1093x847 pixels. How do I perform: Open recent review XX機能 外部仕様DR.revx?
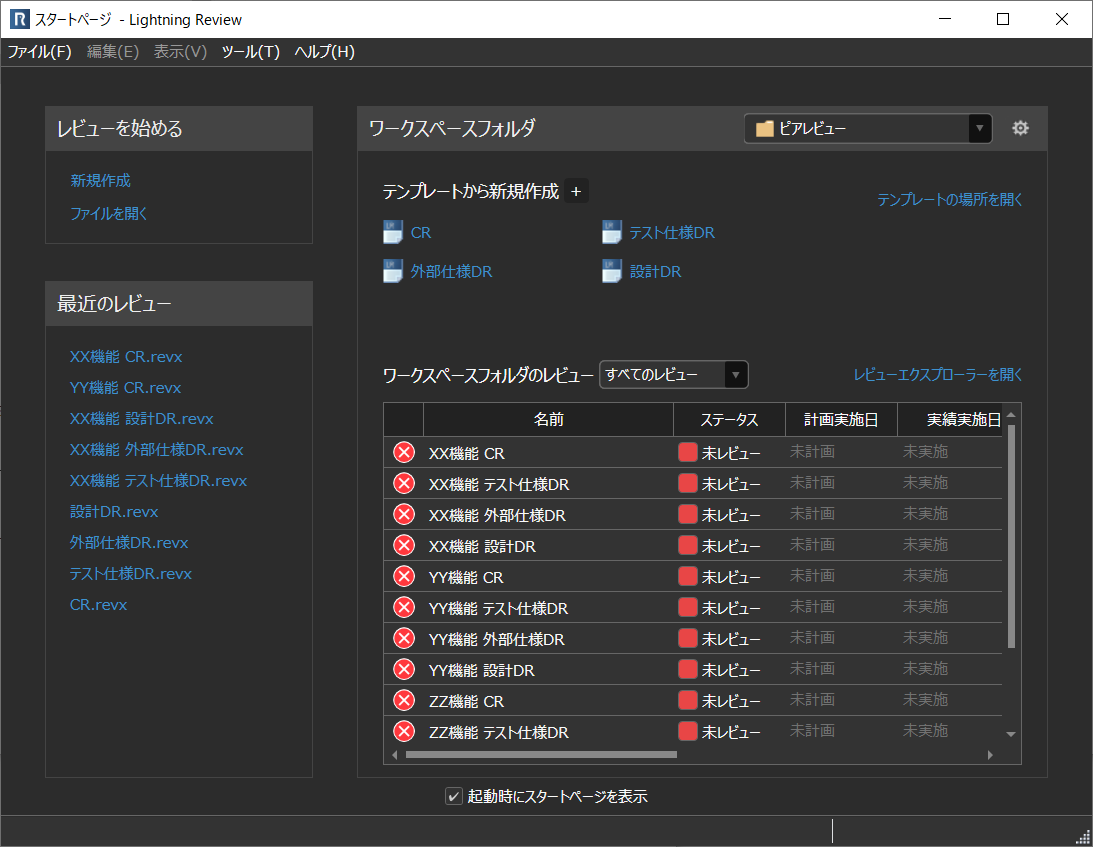click(x=157, y=449)
